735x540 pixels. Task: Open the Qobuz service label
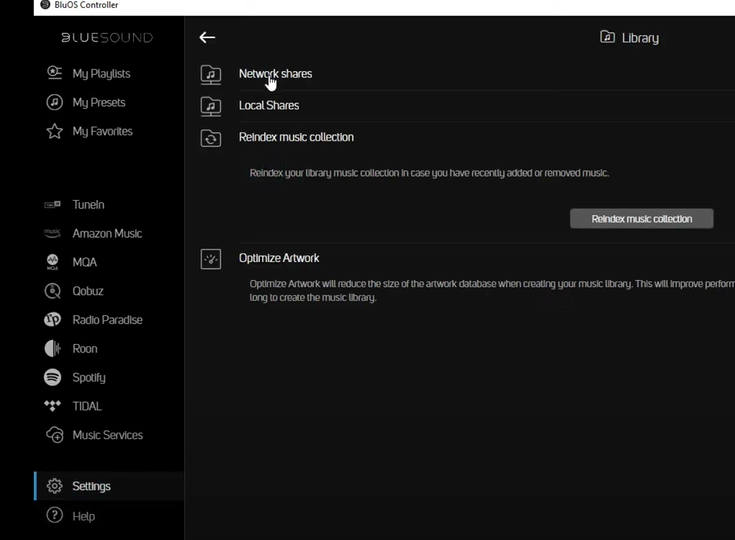88,291
